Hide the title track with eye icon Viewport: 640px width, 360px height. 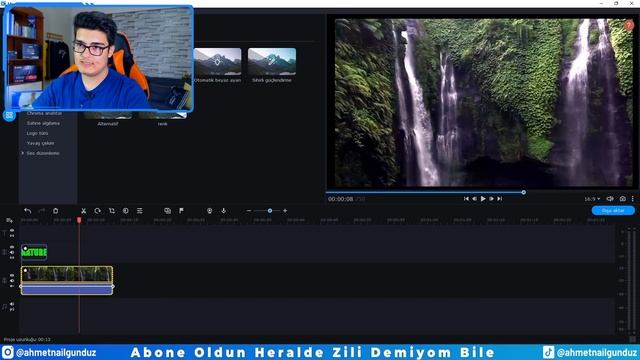coord(12,231)
